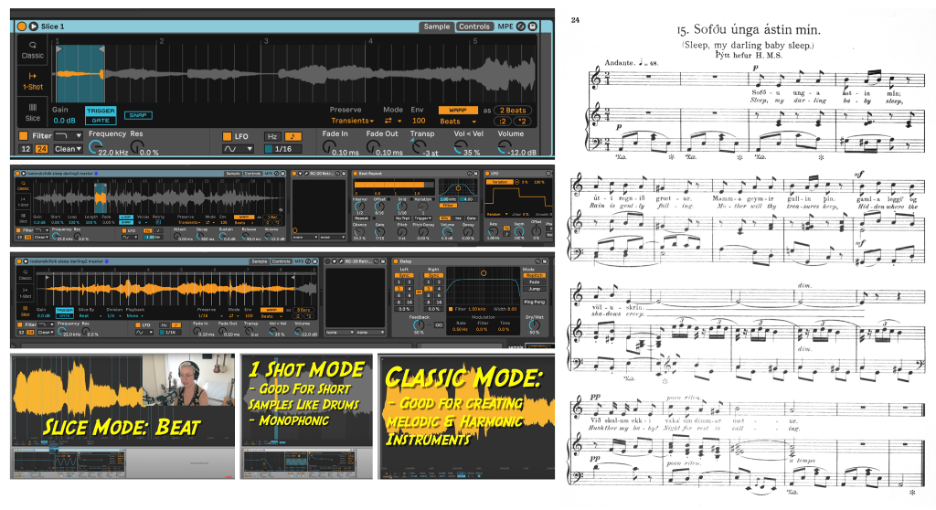Click the Transp knob in Slice 1

coord(417,146)
